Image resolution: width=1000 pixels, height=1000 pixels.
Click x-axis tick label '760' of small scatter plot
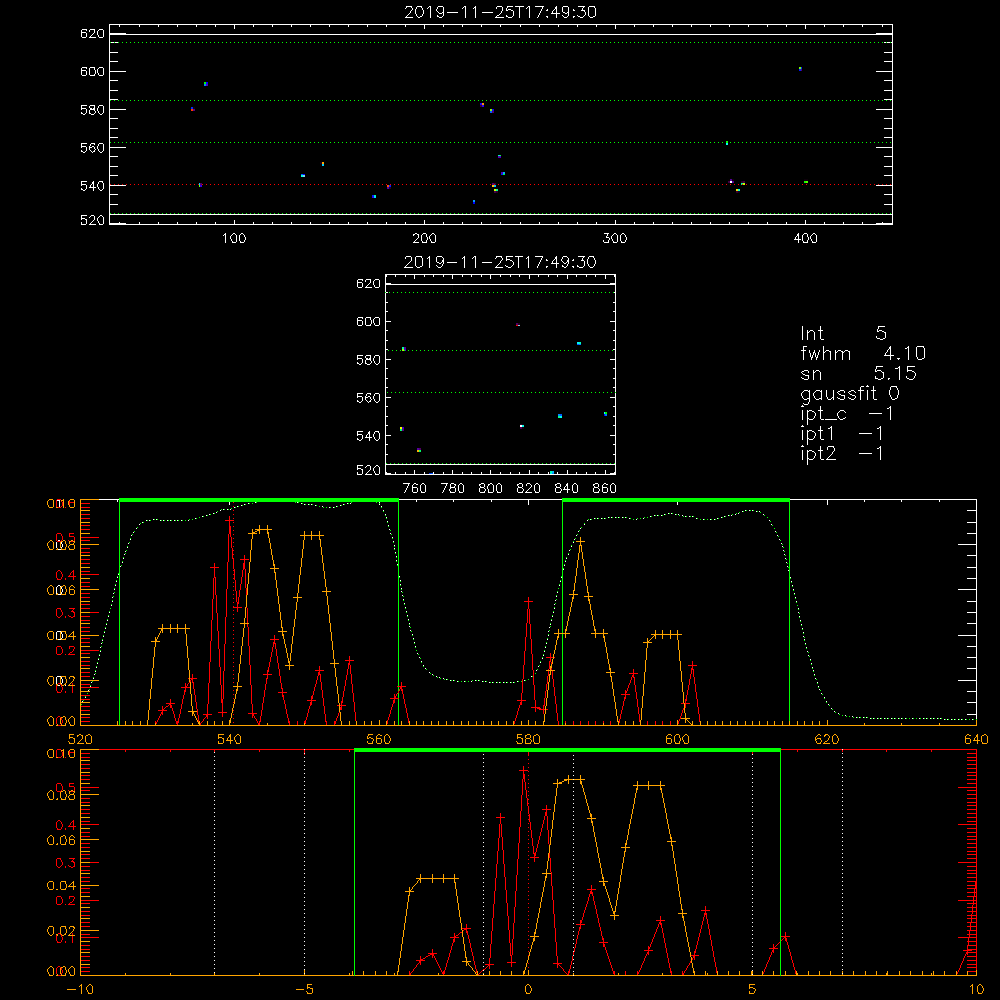click(415, 489)
